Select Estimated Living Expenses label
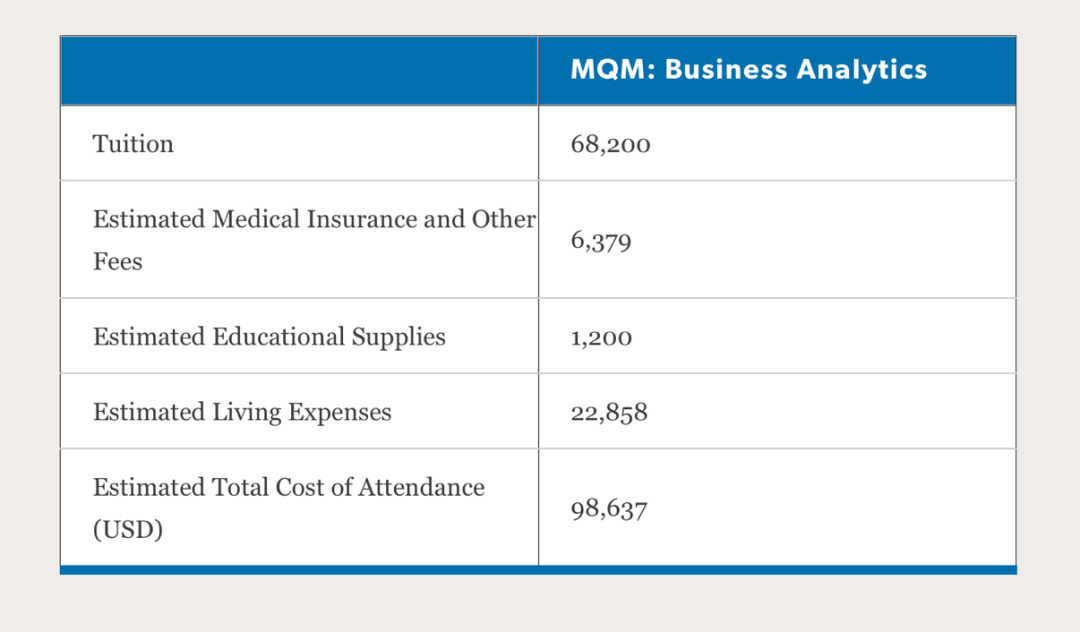The width and height of the screenshot is (1080, 632). [x=242, y=412]
